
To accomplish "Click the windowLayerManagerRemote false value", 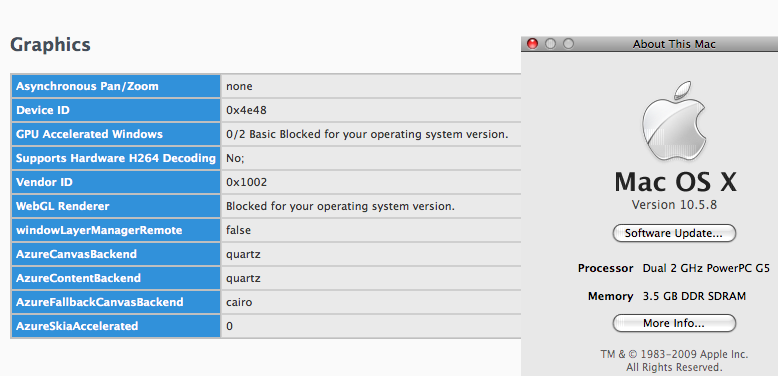I will 238,230.
